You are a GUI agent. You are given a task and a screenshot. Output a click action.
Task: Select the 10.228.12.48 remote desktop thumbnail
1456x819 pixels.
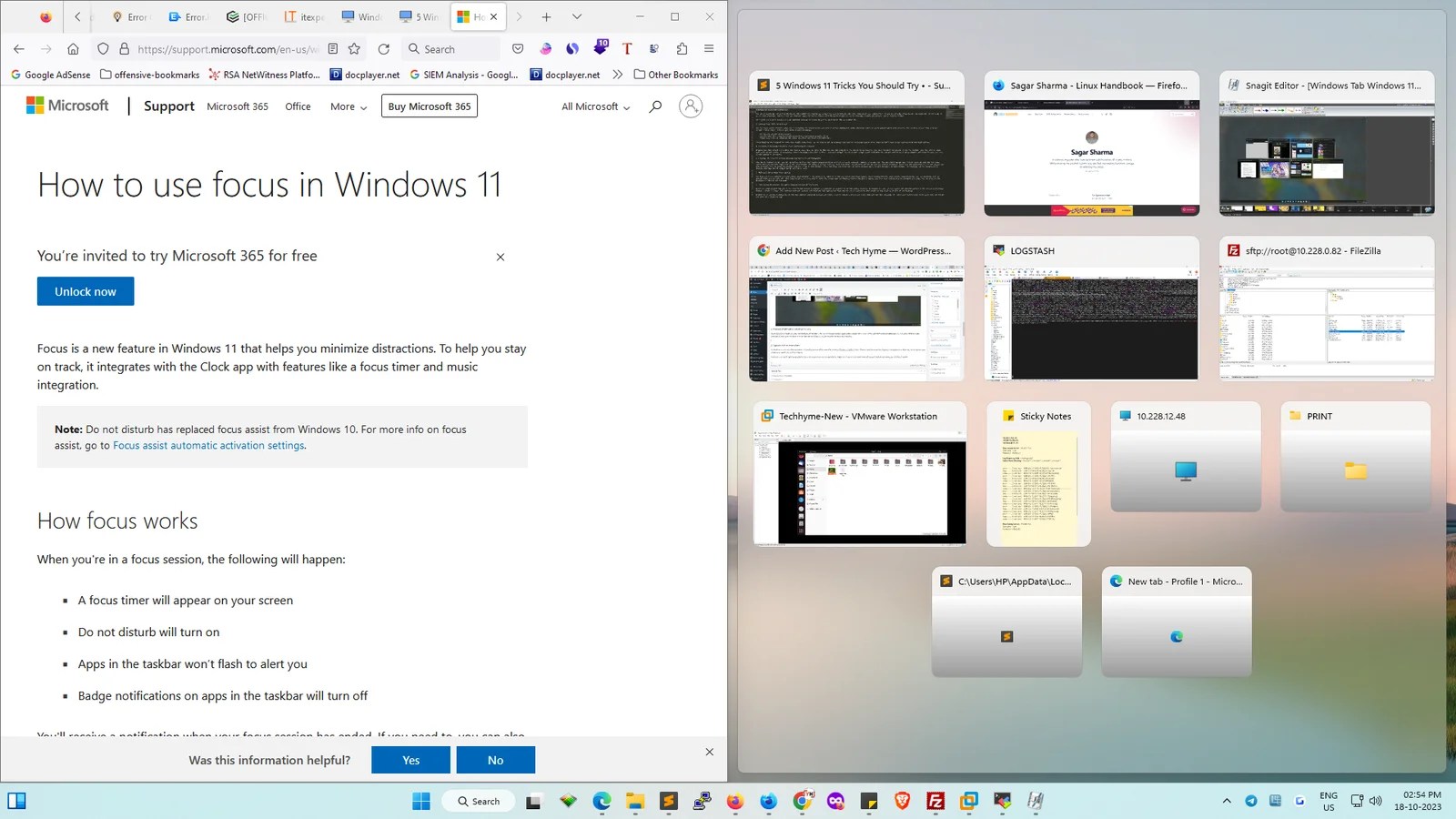point(1186,457)
